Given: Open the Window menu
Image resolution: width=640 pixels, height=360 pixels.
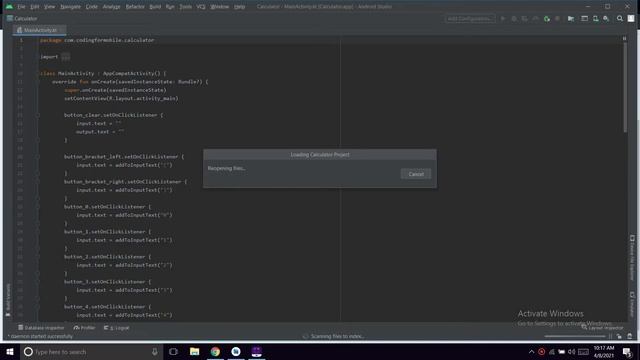Looking at the screenshot, I should (x=220, y=7).
